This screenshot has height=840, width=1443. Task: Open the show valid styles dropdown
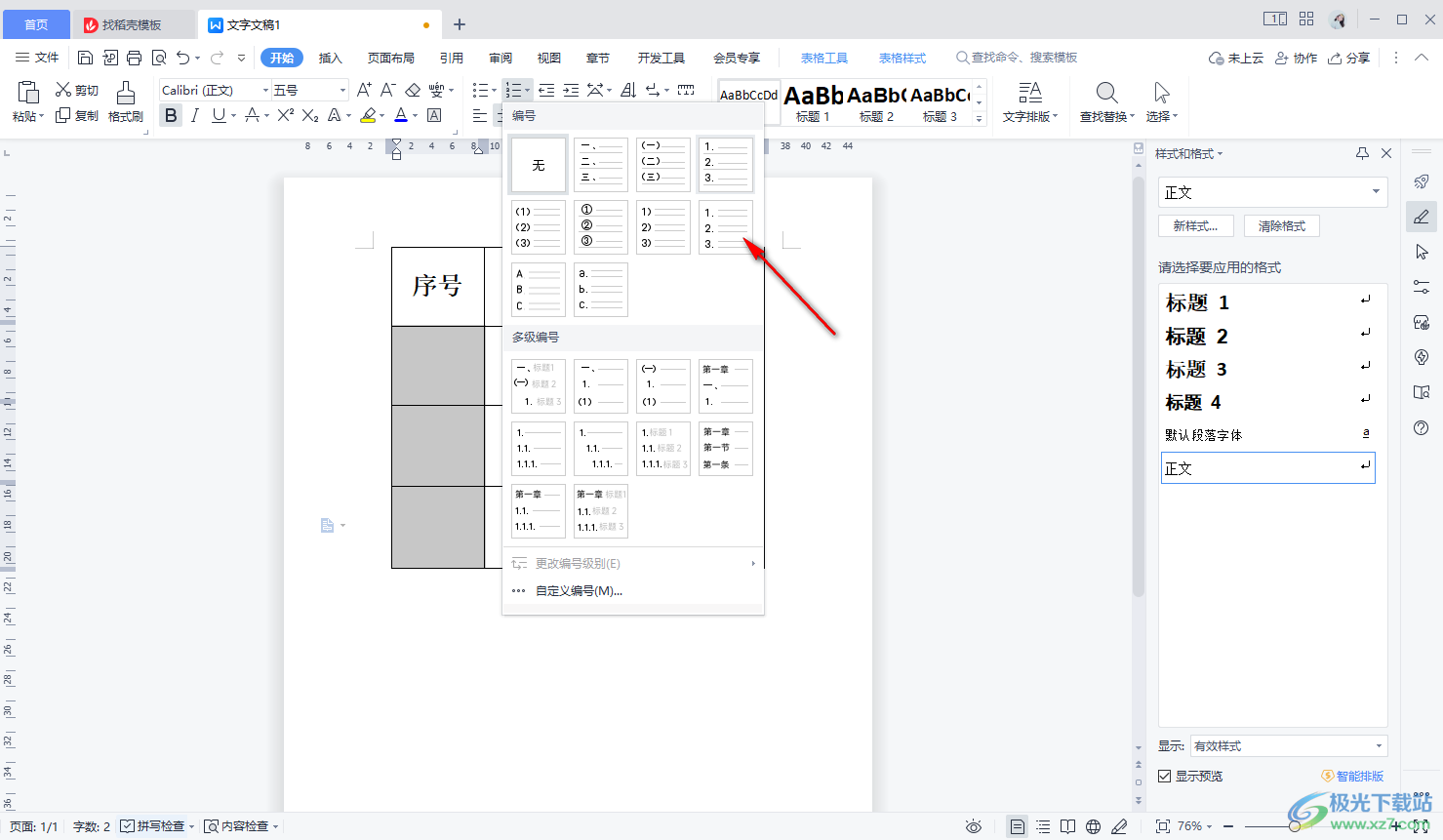(x=1379, y=746)
